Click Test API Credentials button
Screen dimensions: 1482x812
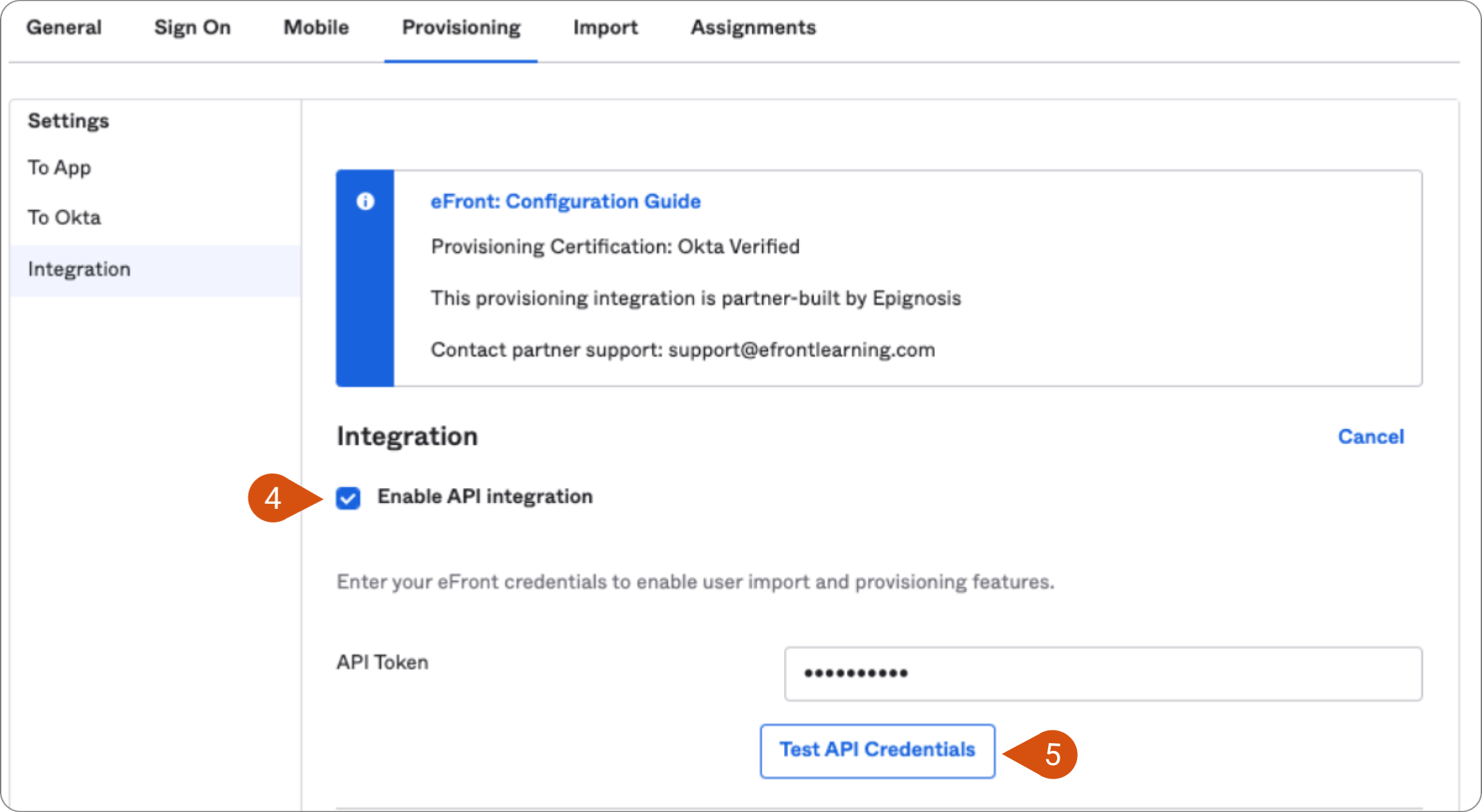[877, 751]
